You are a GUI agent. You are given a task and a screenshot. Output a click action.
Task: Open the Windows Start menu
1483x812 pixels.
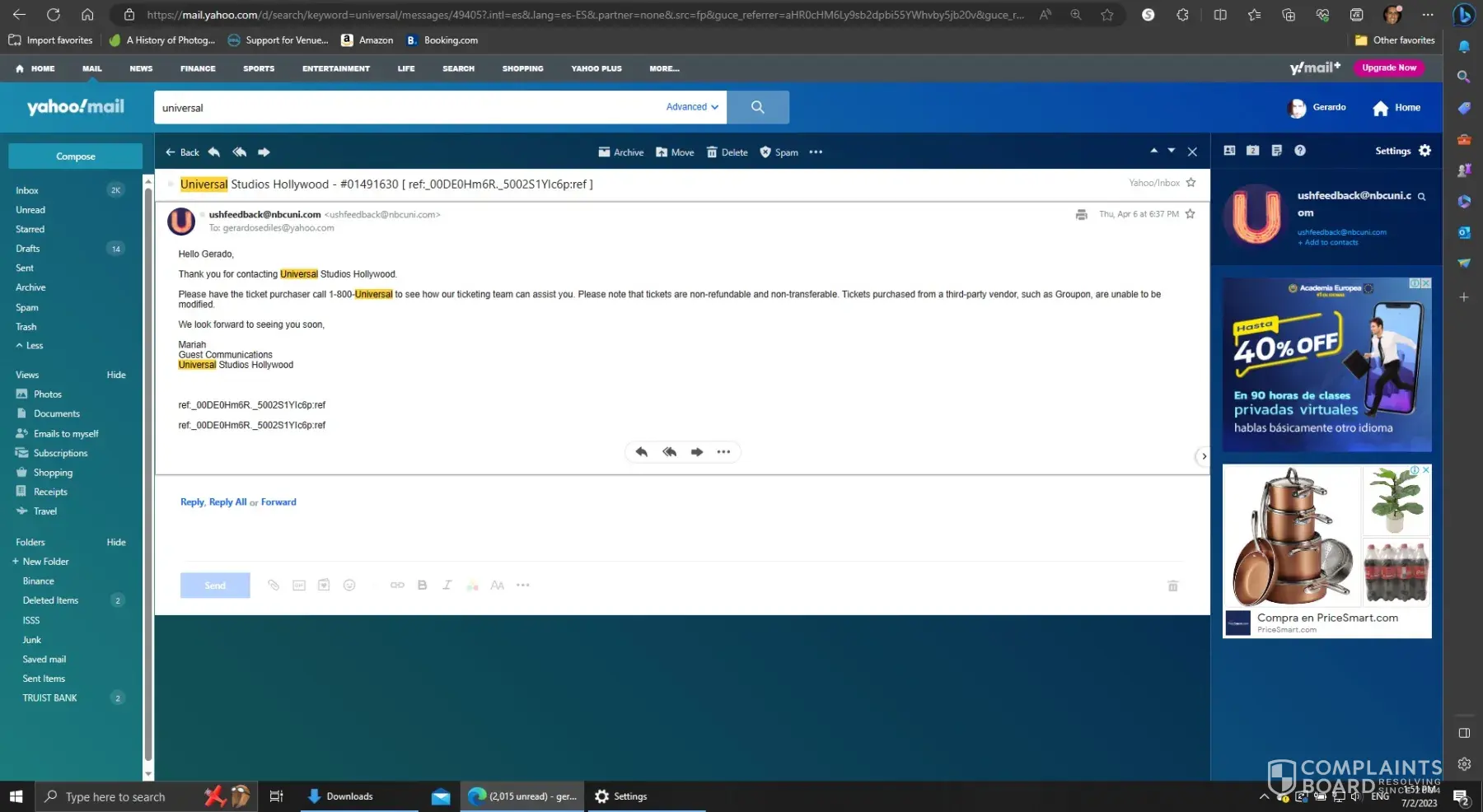pyautogui.click(x=16, y=796)
